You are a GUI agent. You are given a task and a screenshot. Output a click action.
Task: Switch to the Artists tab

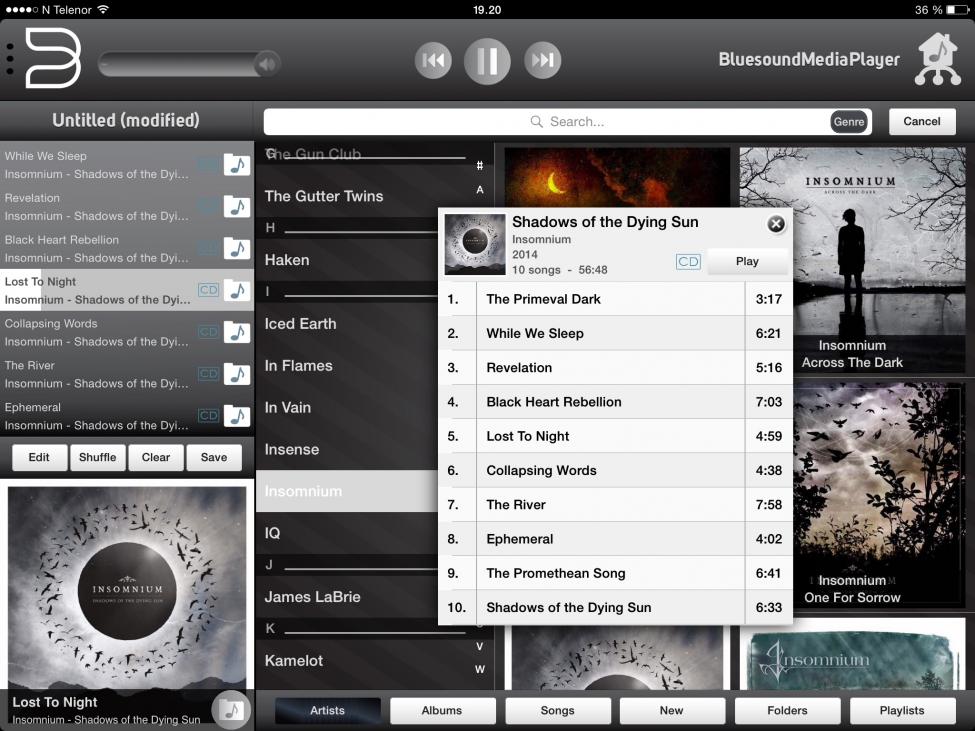327,710
